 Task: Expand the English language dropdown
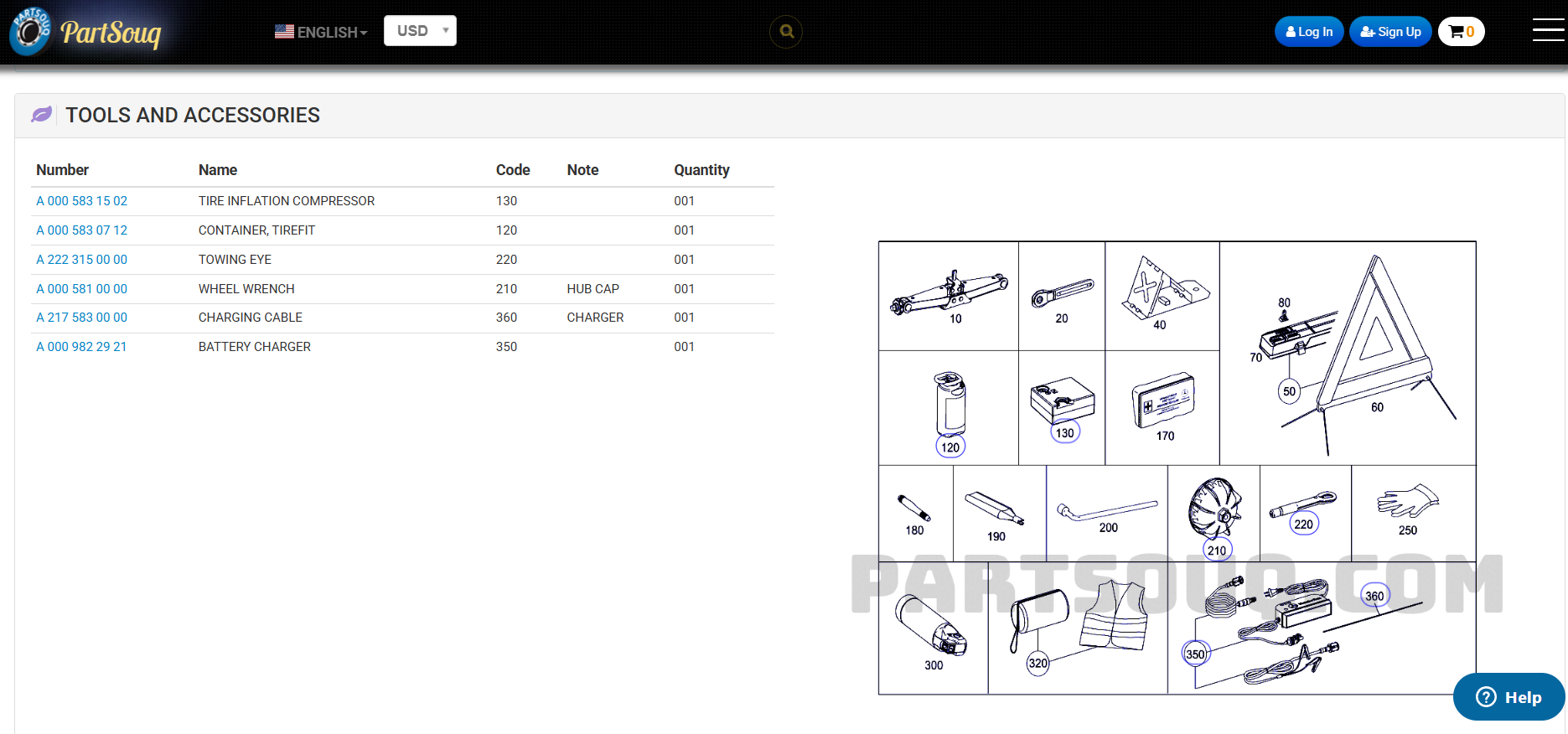[x=322, y=32]
